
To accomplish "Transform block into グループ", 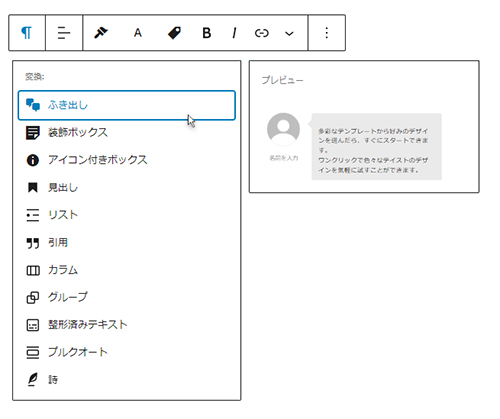I will coord(127,297).
